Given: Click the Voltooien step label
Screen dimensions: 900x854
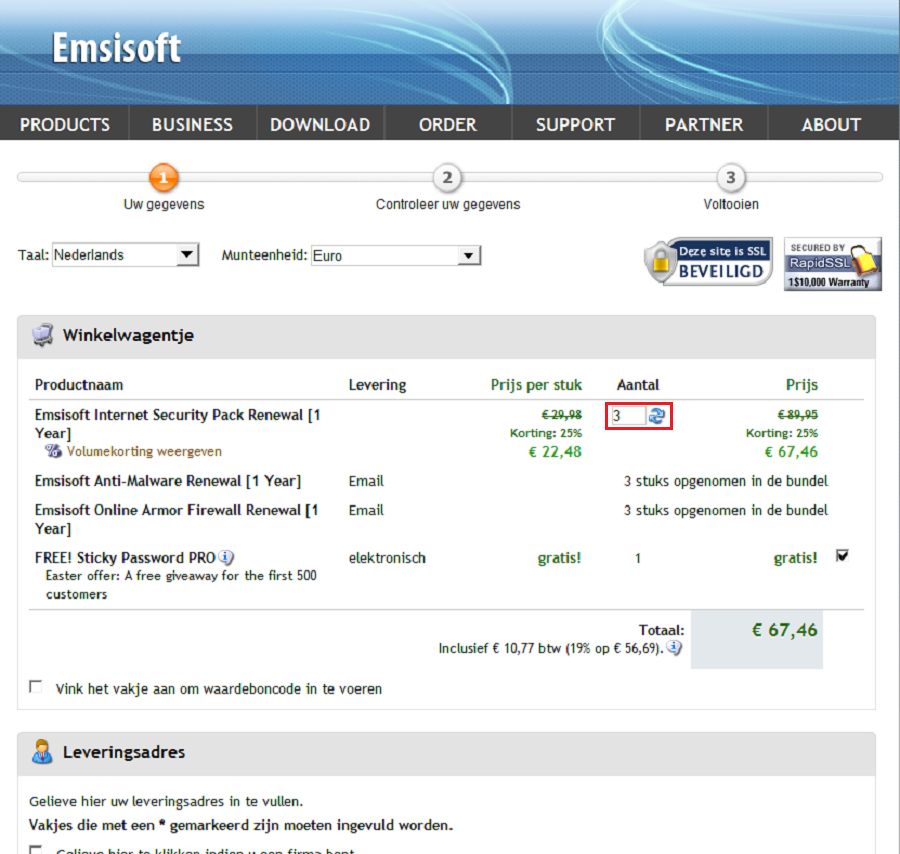Looking at the screenshot, I should 731,204.
